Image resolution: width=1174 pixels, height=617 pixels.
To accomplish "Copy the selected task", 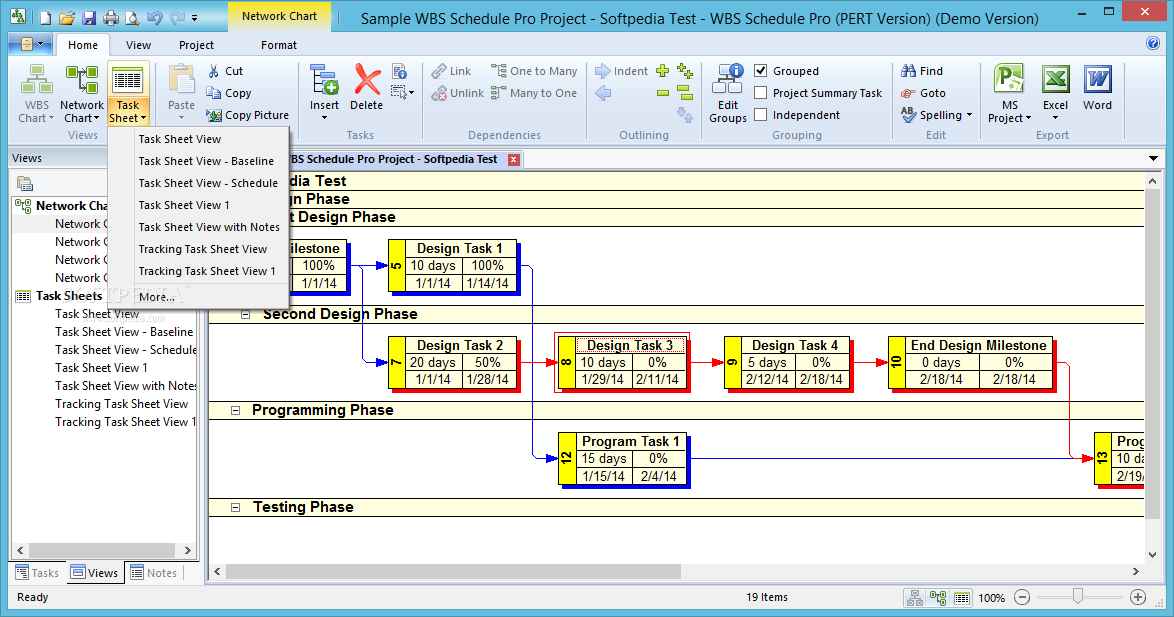I will [229, 93].
